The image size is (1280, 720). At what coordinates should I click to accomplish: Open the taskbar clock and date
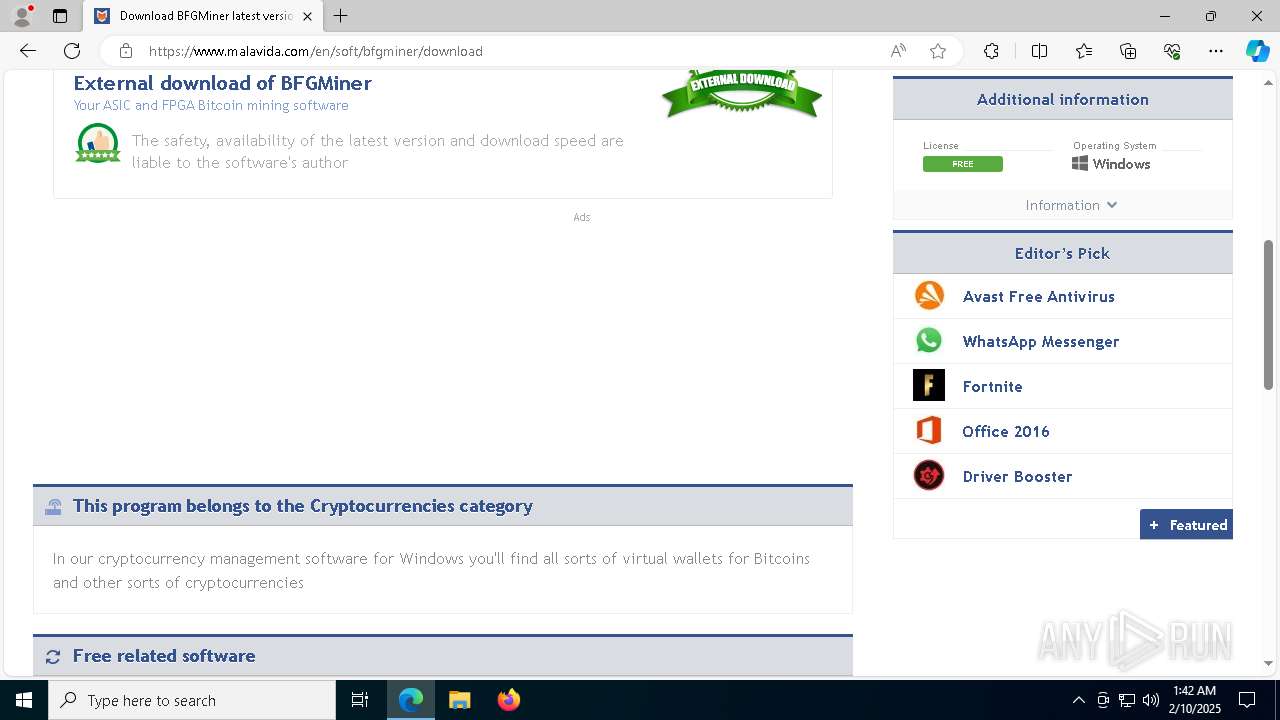click(1196, 700)
